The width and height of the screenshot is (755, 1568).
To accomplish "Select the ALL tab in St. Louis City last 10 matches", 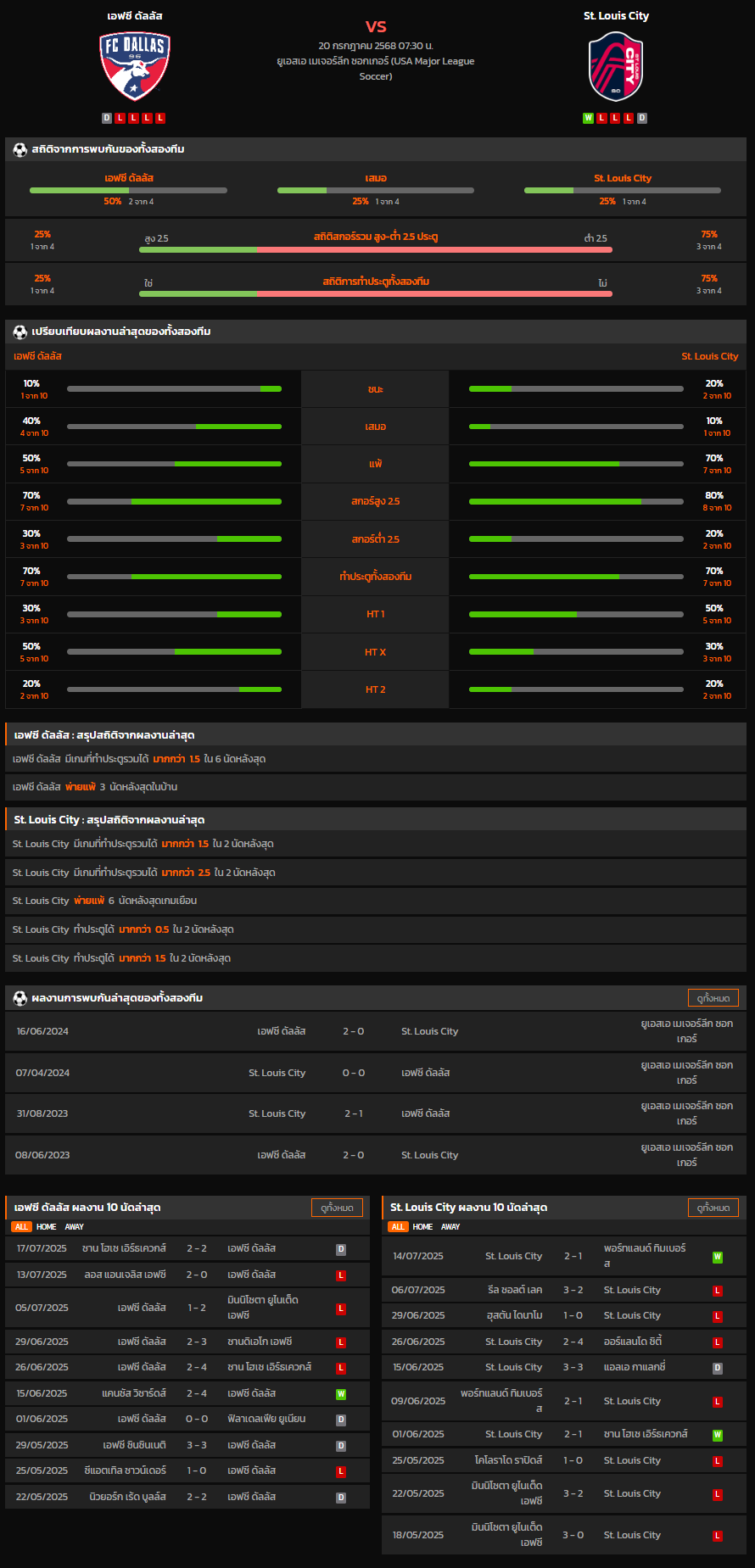I will [398, 1227].
